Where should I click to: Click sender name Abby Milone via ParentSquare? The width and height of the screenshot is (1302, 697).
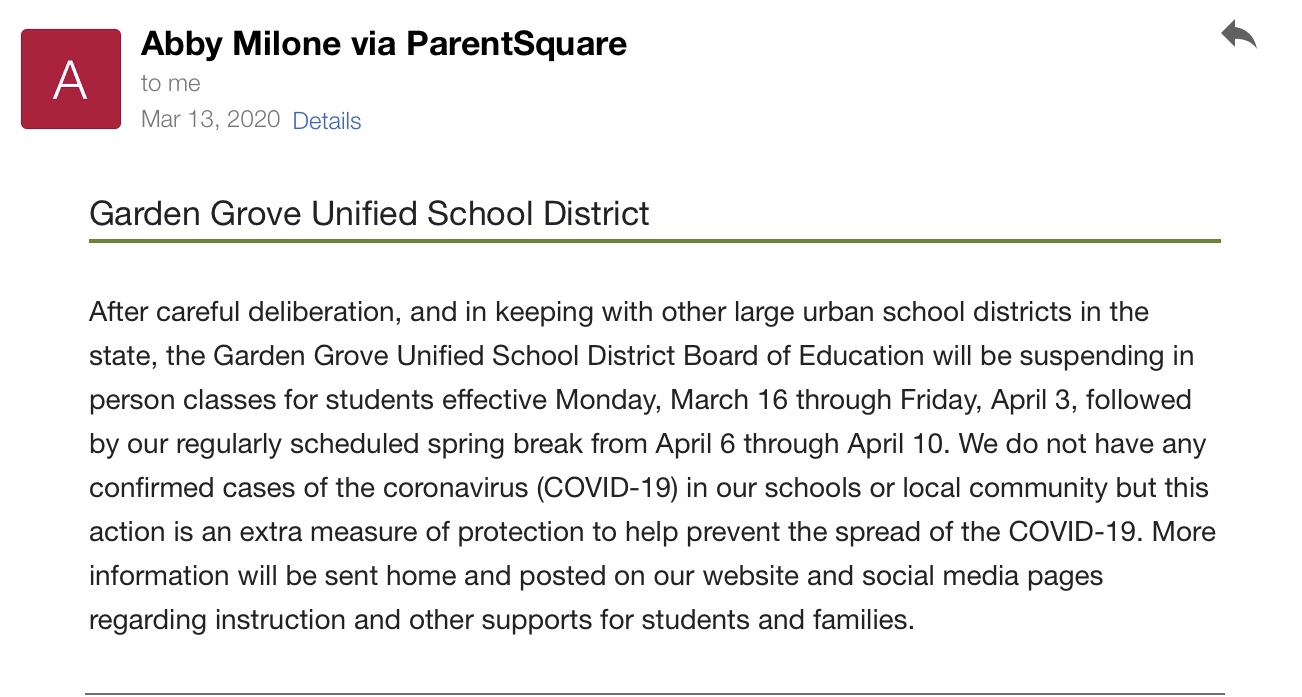pos(384,43)
